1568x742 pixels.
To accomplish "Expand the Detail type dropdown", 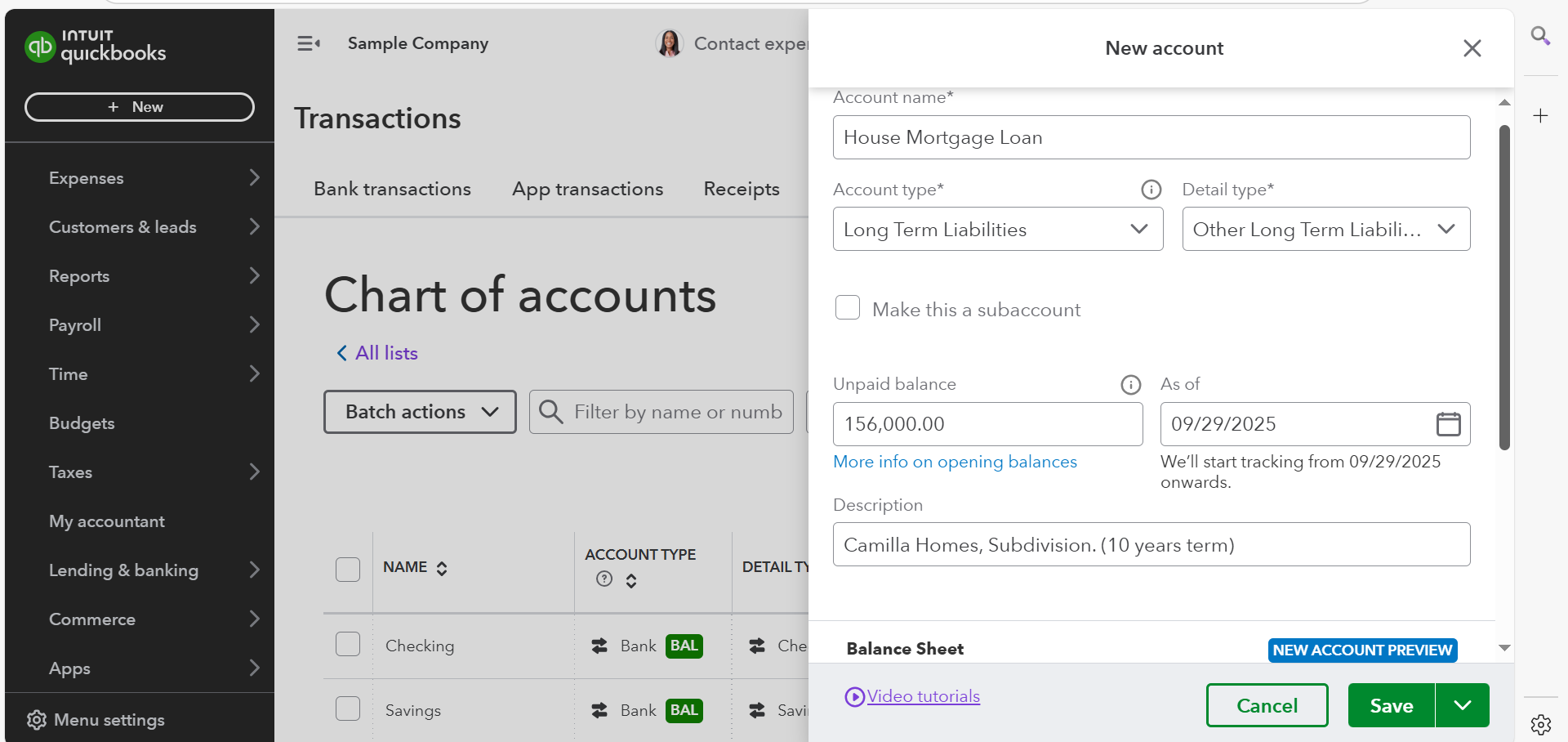I will click(1325, 229).
